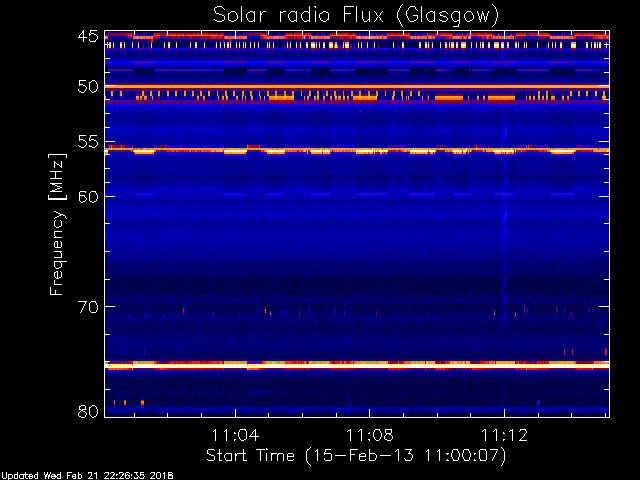Click the 55 MHz y-axis tick label
The width and height of the screenshot is (640, 480).
coord(87,143)
